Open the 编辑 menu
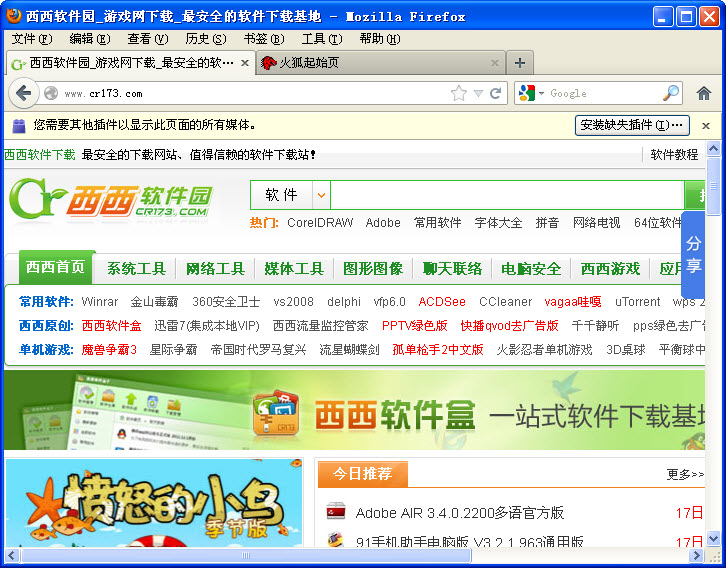The width and height of the screenshot is (726, 568). pyautogui.click(x=89, y=39)
